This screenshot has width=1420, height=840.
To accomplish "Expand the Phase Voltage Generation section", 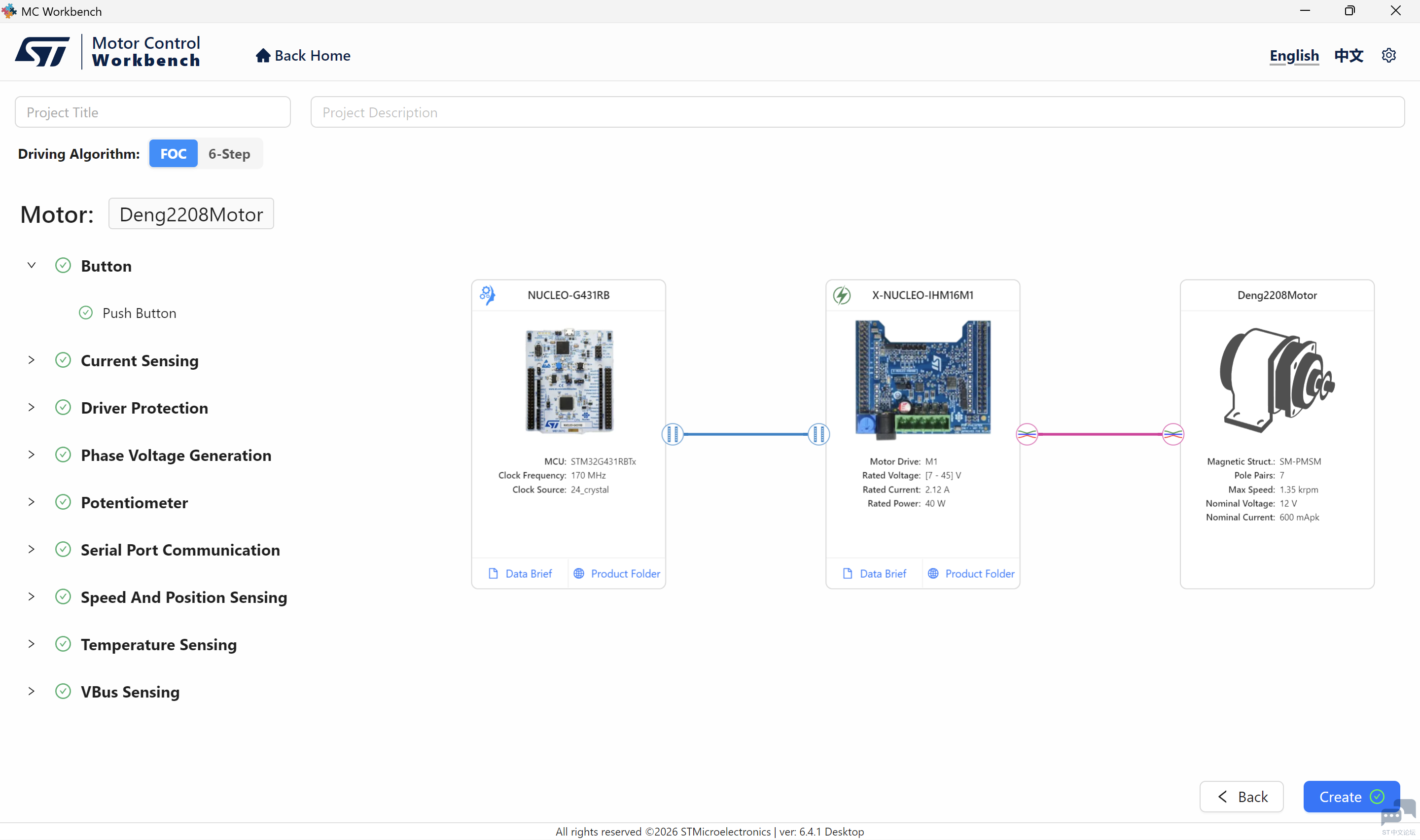I will (x=32, y=455).
